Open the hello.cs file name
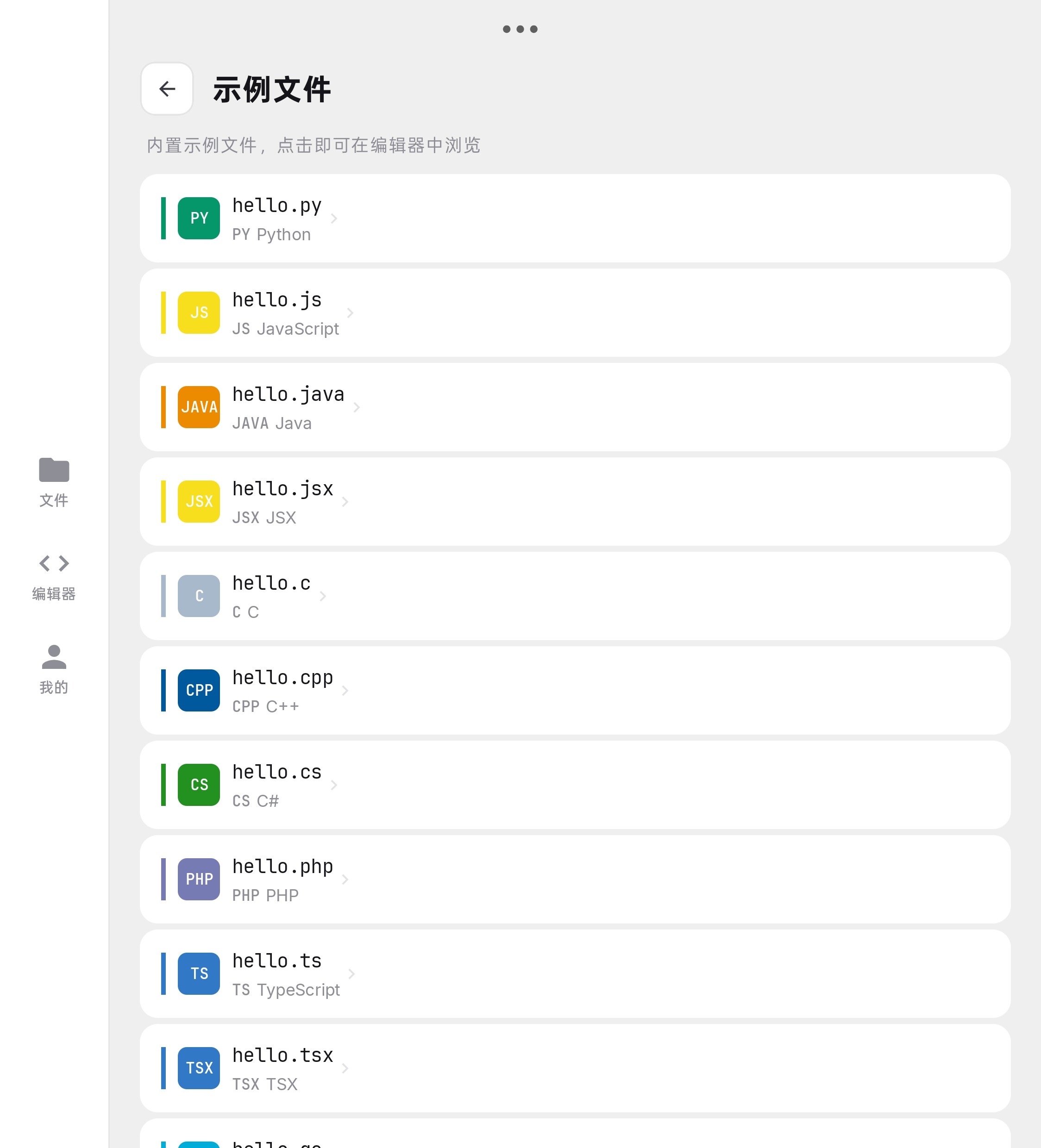Viewport: 1041px width, 1148px height. pos(277,772)
